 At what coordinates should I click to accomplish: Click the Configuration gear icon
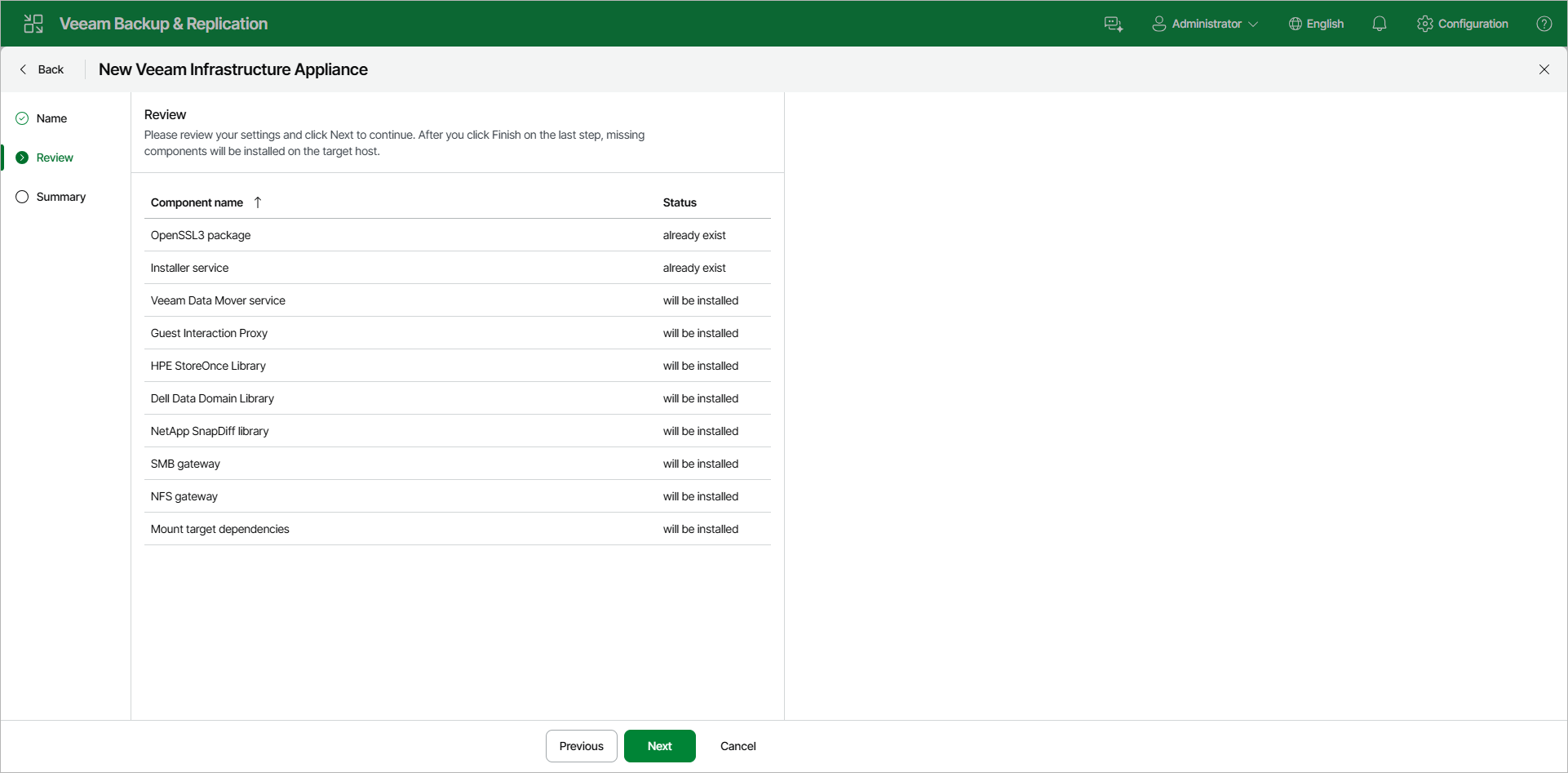1425,24
